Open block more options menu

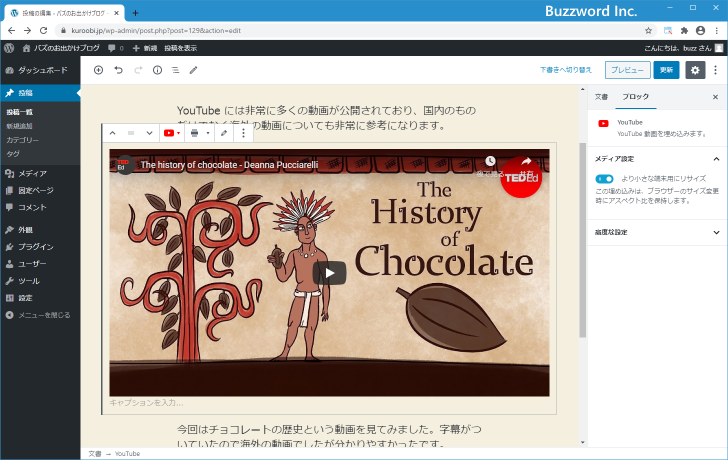click(243, 133)
